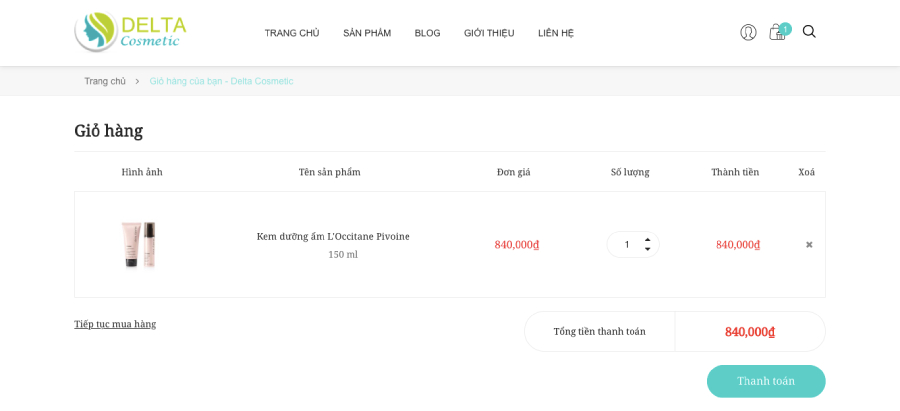Open the LIÊN HỆ page
The height and width of the screenshot is (411, 900).
(556, 33)
